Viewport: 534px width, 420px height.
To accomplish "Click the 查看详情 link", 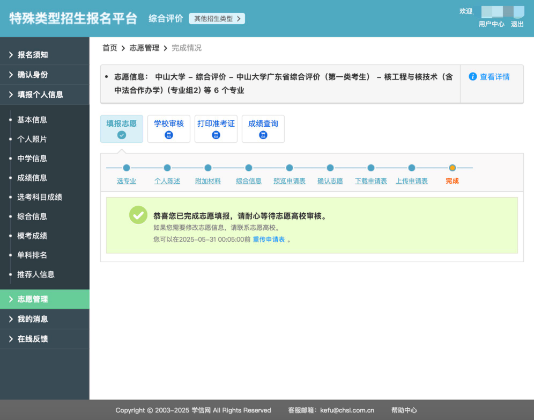I will coord(494,77).
